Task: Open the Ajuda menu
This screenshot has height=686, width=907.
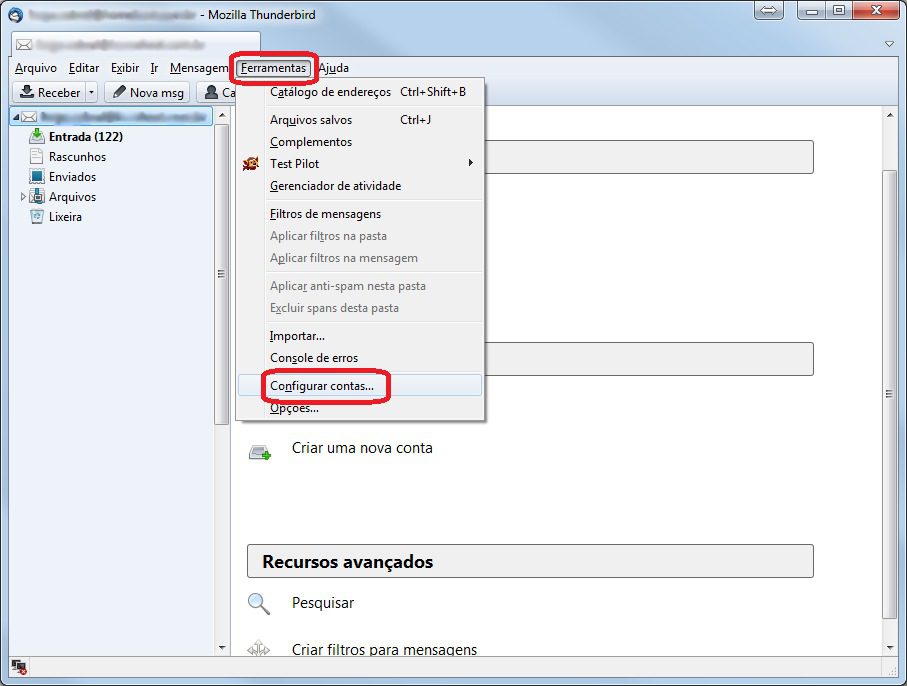Action: tap(334, 68)
